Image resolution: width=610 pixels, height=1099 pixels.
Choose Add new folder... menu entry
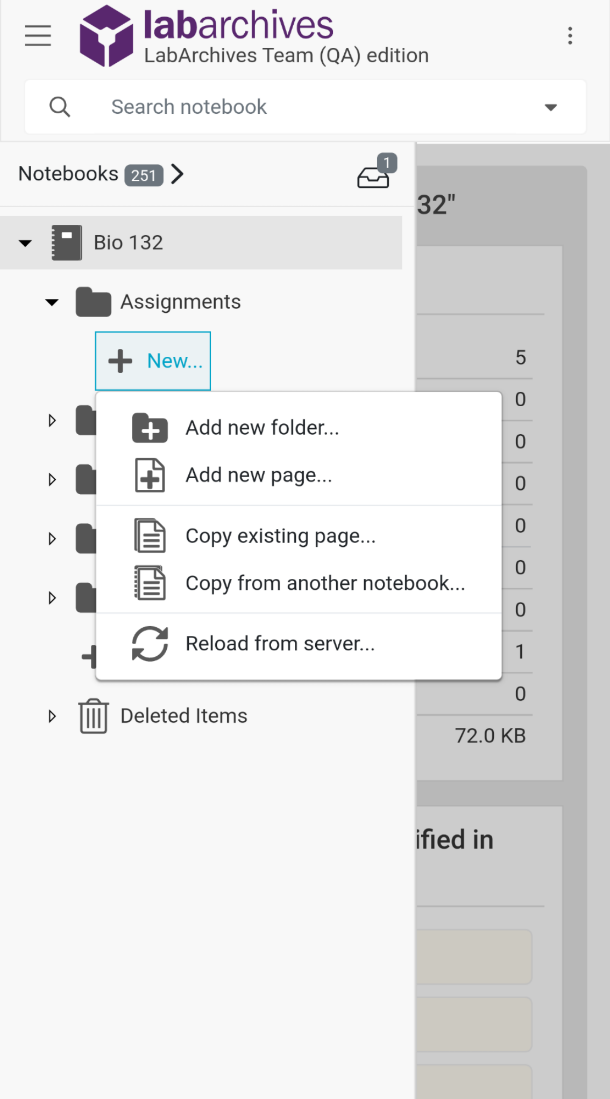point(299,428)
